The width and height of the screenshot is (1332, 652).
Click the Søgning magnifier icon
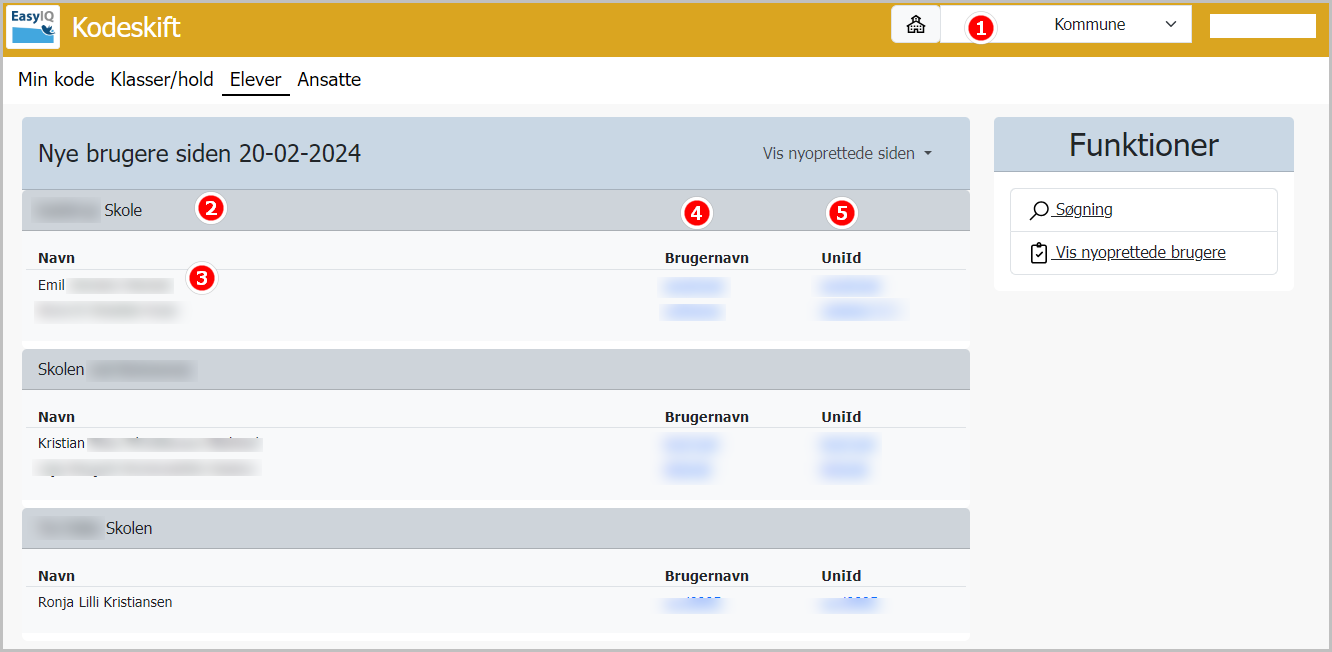point(1039,211)
